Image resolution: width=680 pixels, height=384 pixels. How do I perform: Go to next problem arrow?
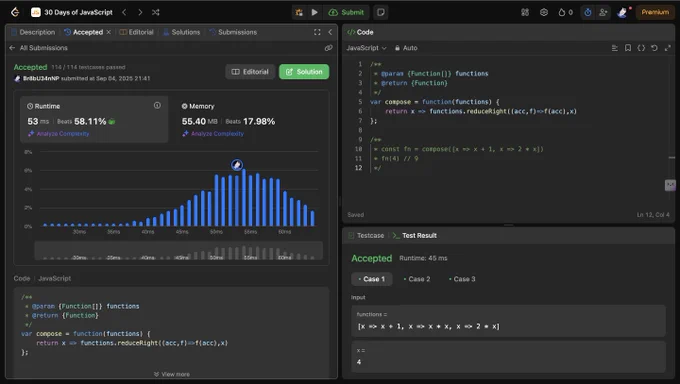click(x=140, y=12)
